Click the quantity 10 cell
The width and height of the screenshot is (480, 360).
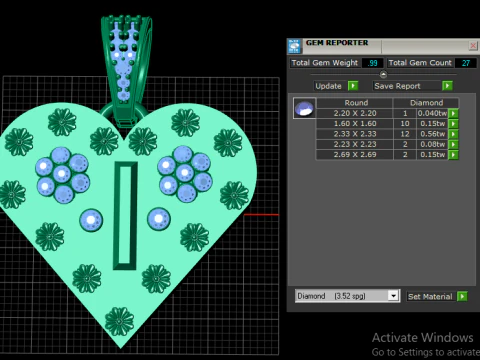[405, 124]
